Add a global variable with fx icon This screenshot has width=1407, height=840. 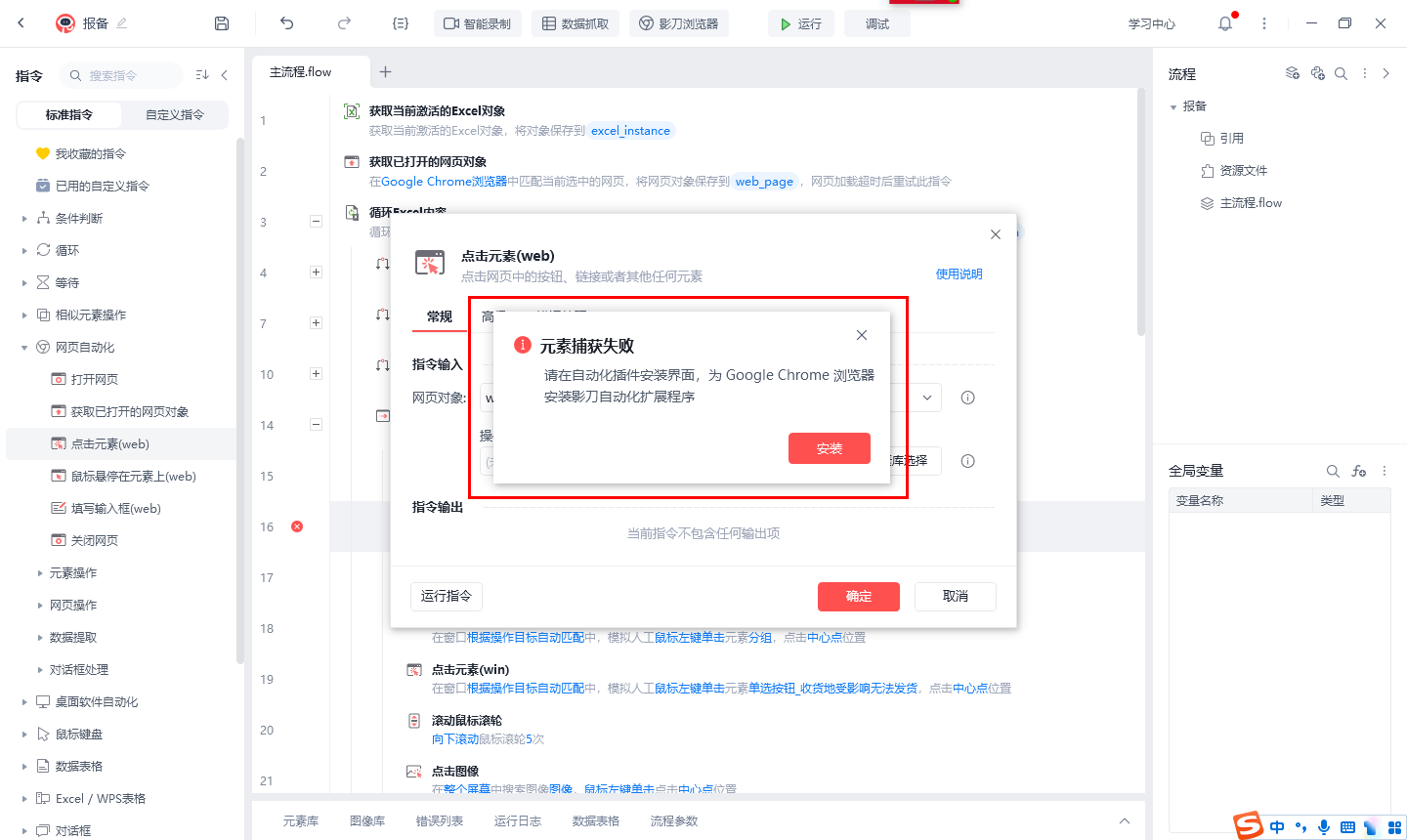pos(1359,471)
